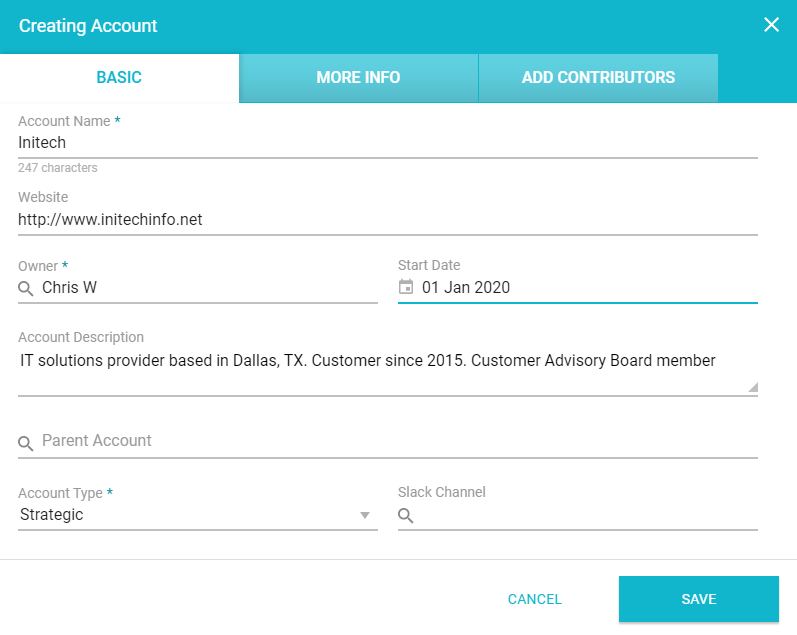Click the Parent Account search icon
797x635 pixels.
tap(27, 442)
